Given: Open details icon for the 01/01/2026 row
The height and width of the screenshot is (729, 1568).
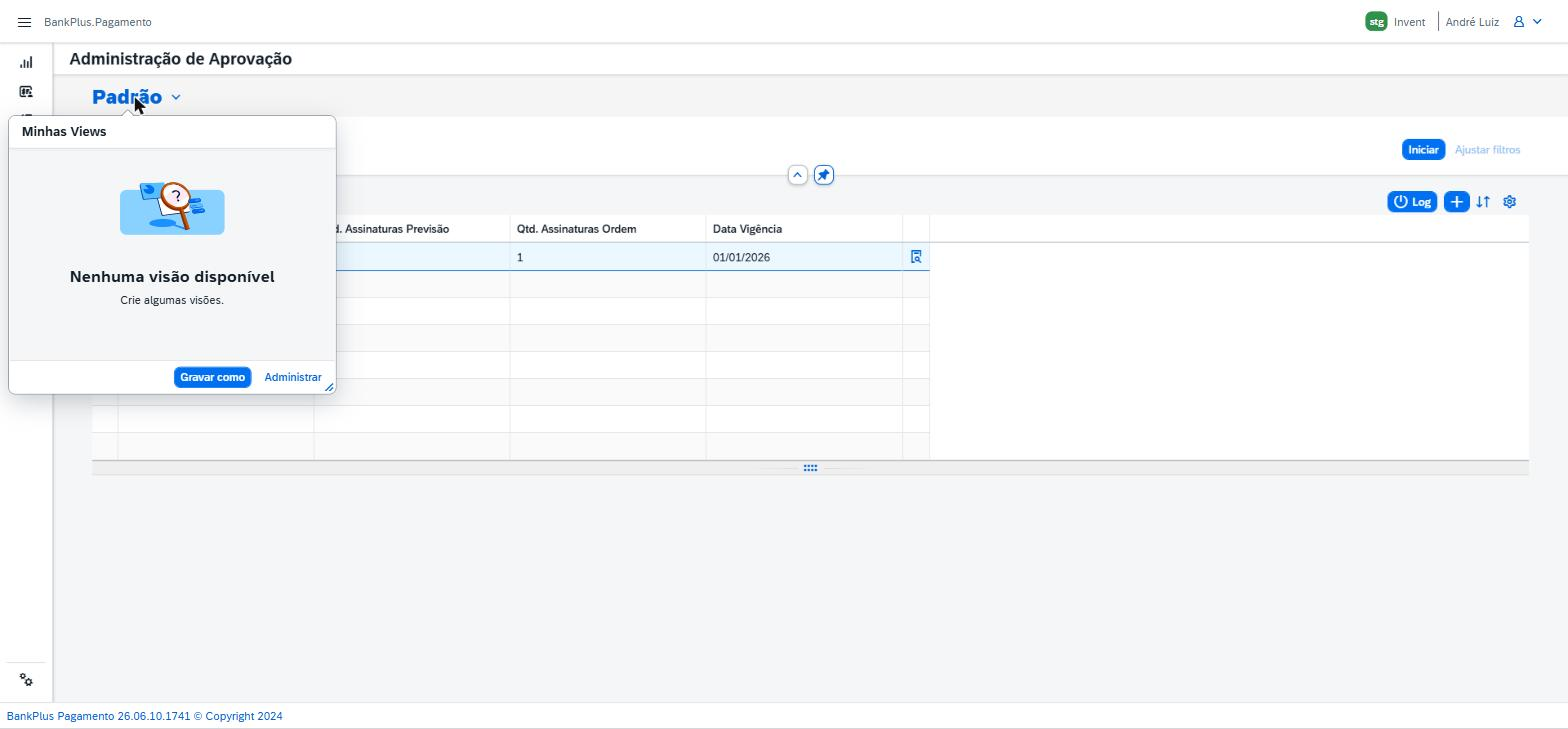Looking at the screenshot, I should (916, 257).
